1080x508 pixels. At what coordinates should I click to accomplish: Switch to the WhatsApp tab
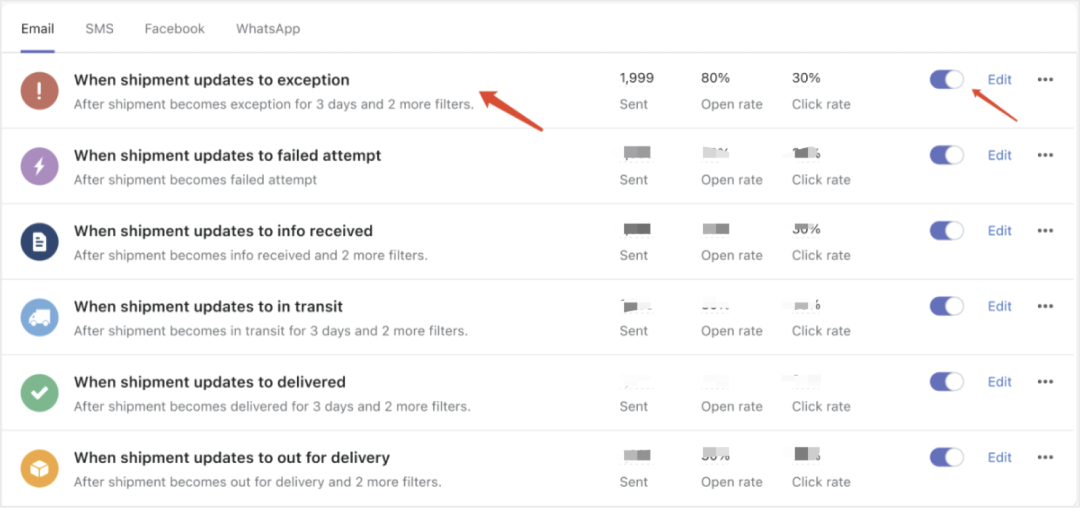(268, 29)
